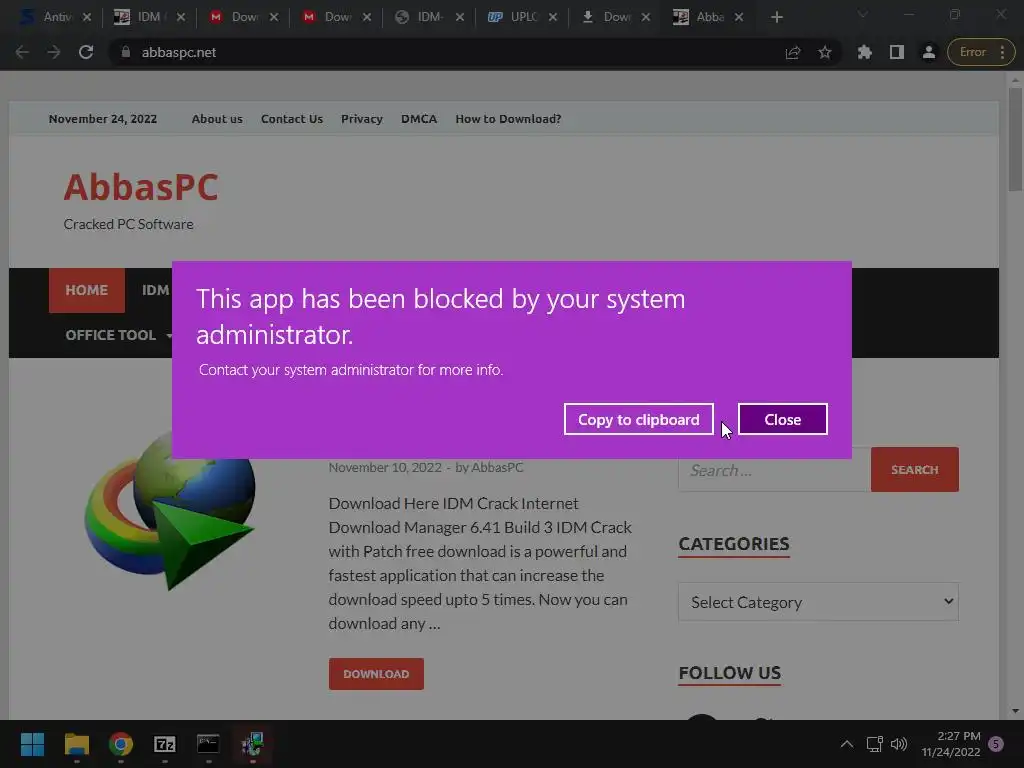This screenshot has height=768, width=1024.
Task: Click the AbbasPC site title
Action: (141, 187)
